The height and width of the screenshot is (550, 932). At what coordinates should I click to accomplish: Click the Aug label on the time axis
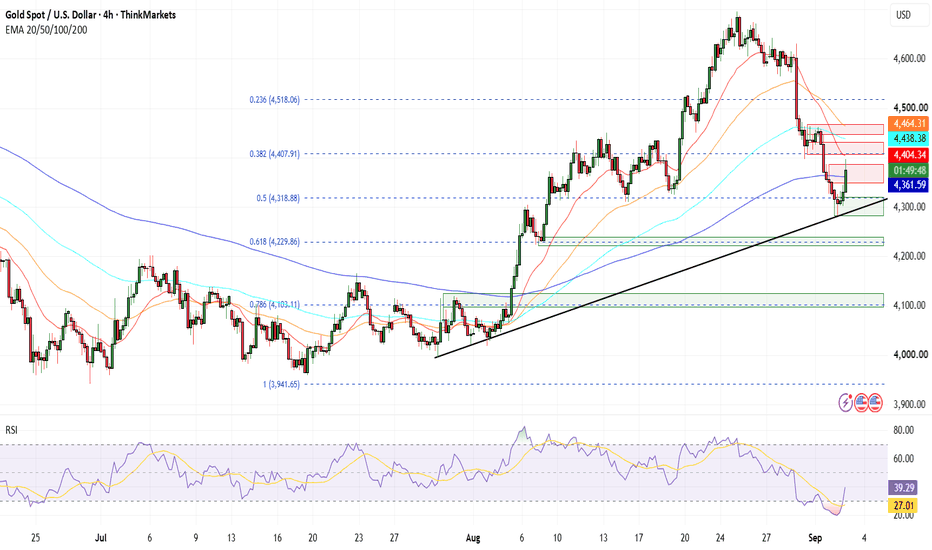[473, 538]
